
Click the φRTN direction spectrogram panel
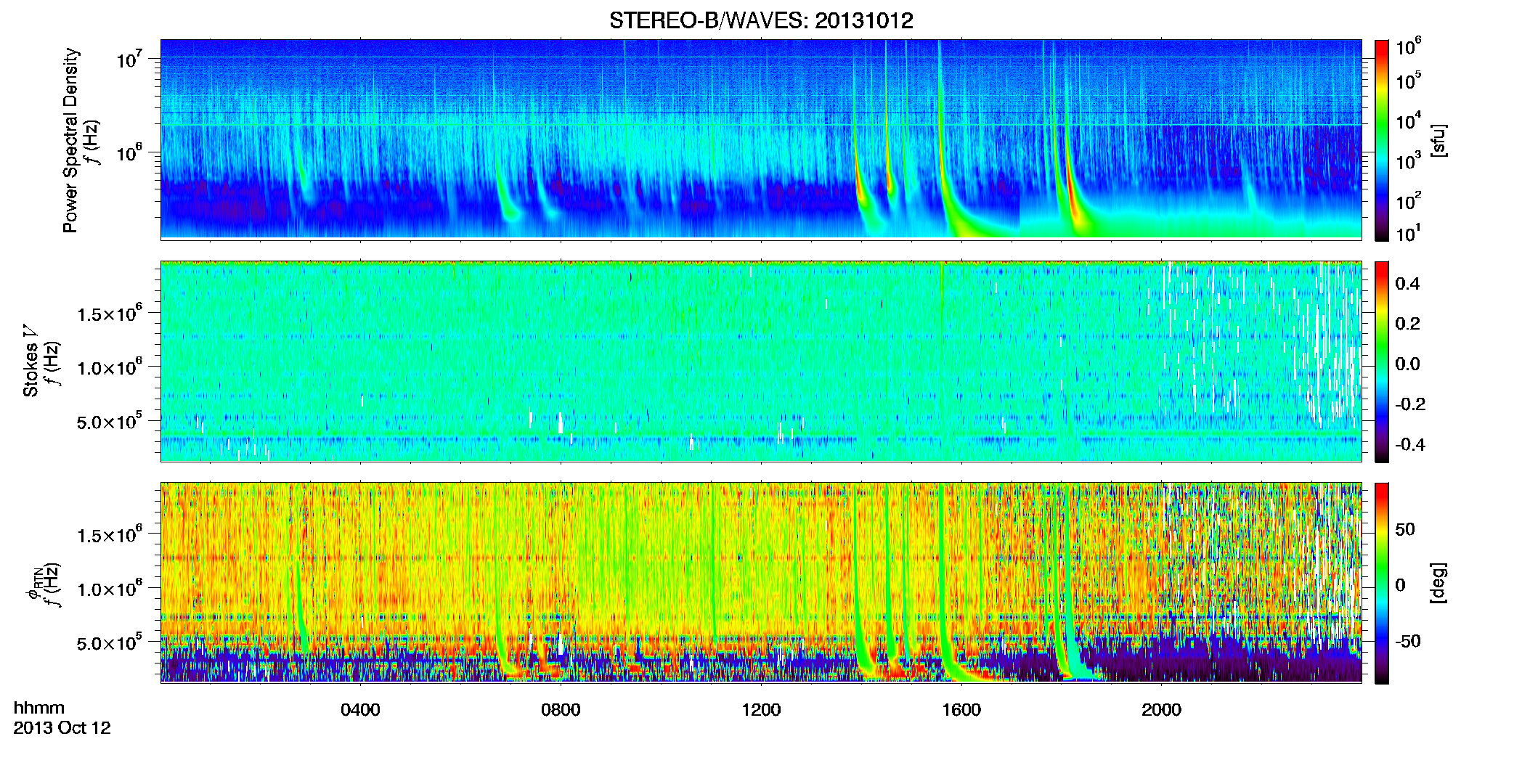pos(761,583)
